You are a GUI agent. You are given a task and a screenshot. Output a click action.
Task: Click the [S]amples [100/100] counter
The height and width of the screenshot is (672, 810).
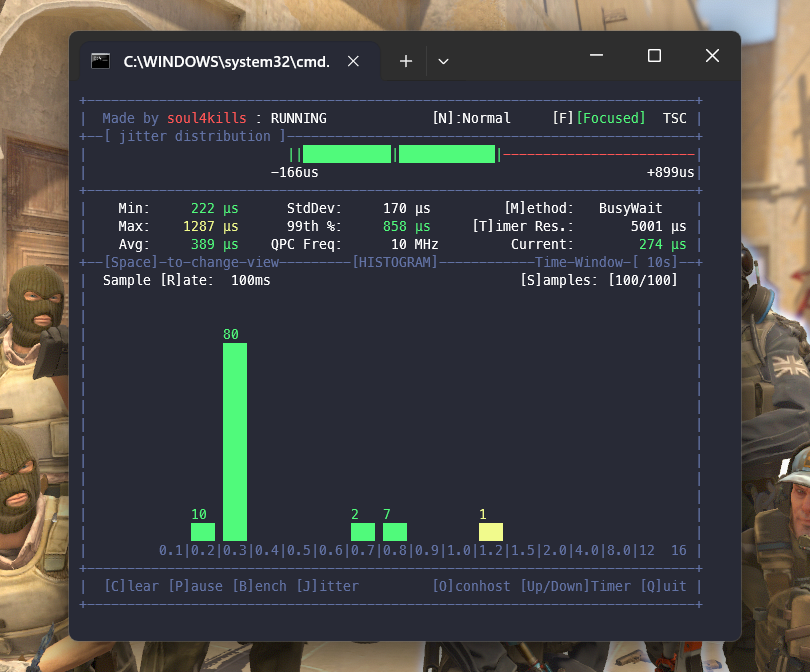pos(599,280)
